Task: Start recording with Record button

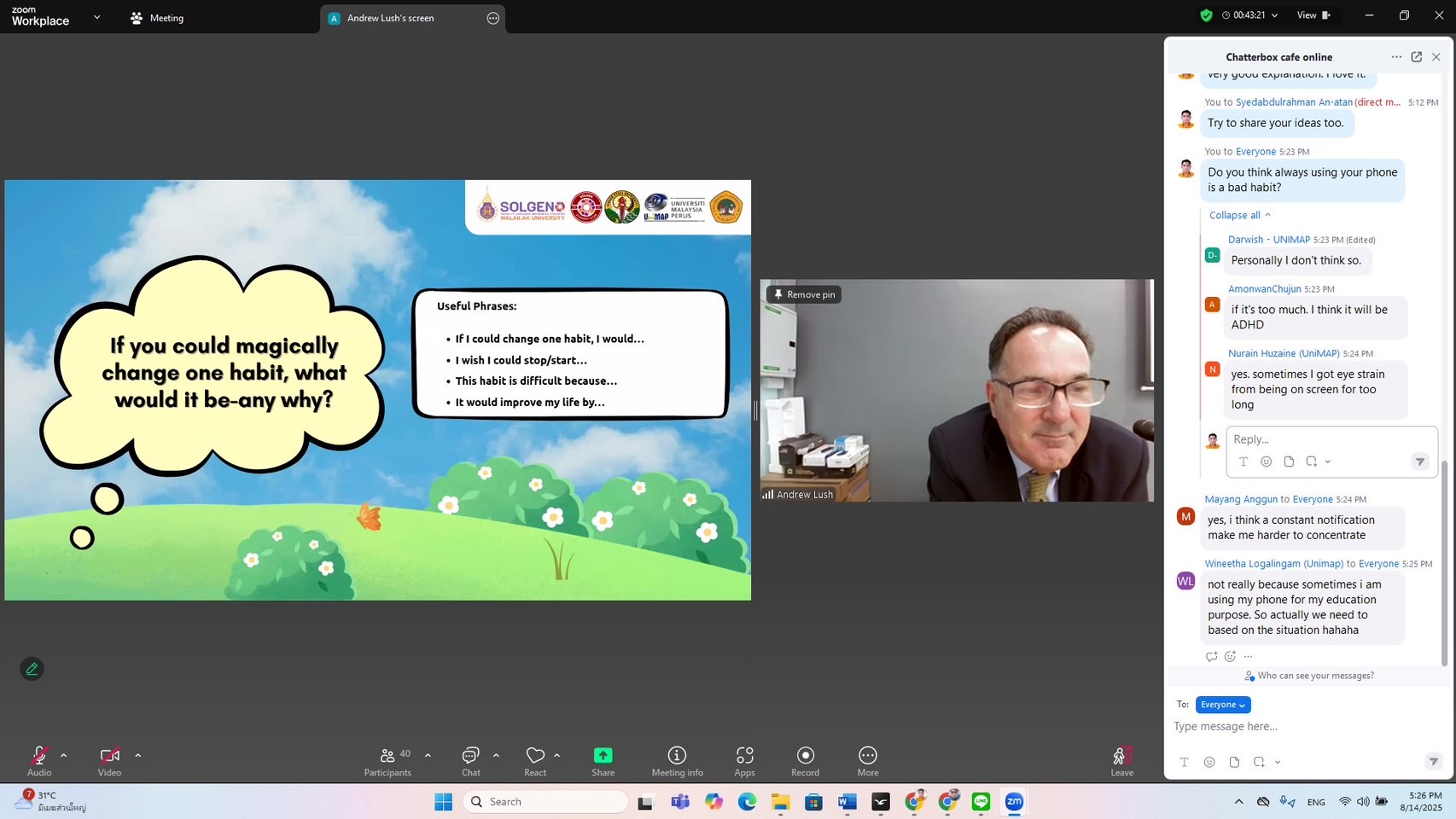Action: (x=805, y=756)
